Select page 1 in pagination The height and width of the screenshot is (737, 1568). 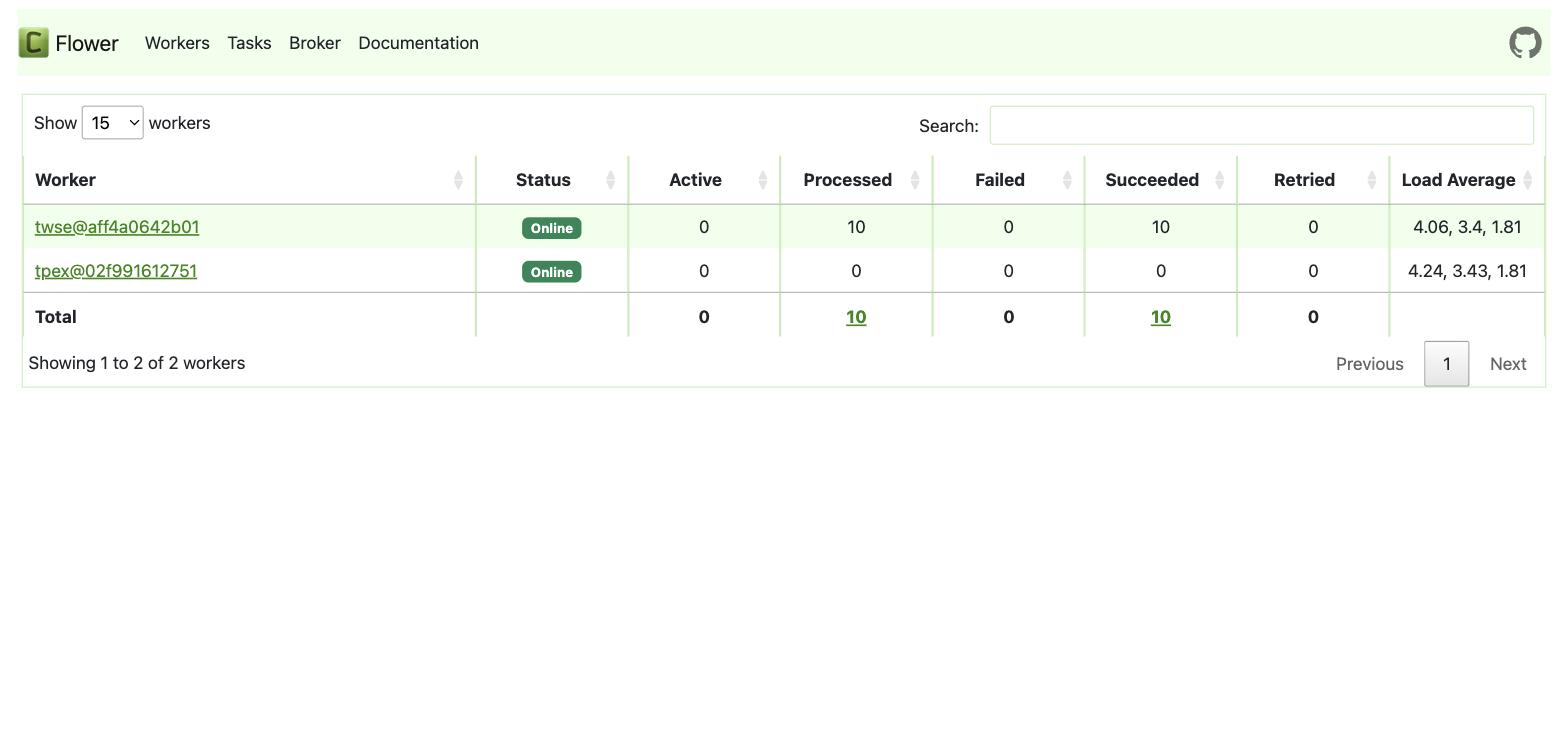coord(1446,364)
